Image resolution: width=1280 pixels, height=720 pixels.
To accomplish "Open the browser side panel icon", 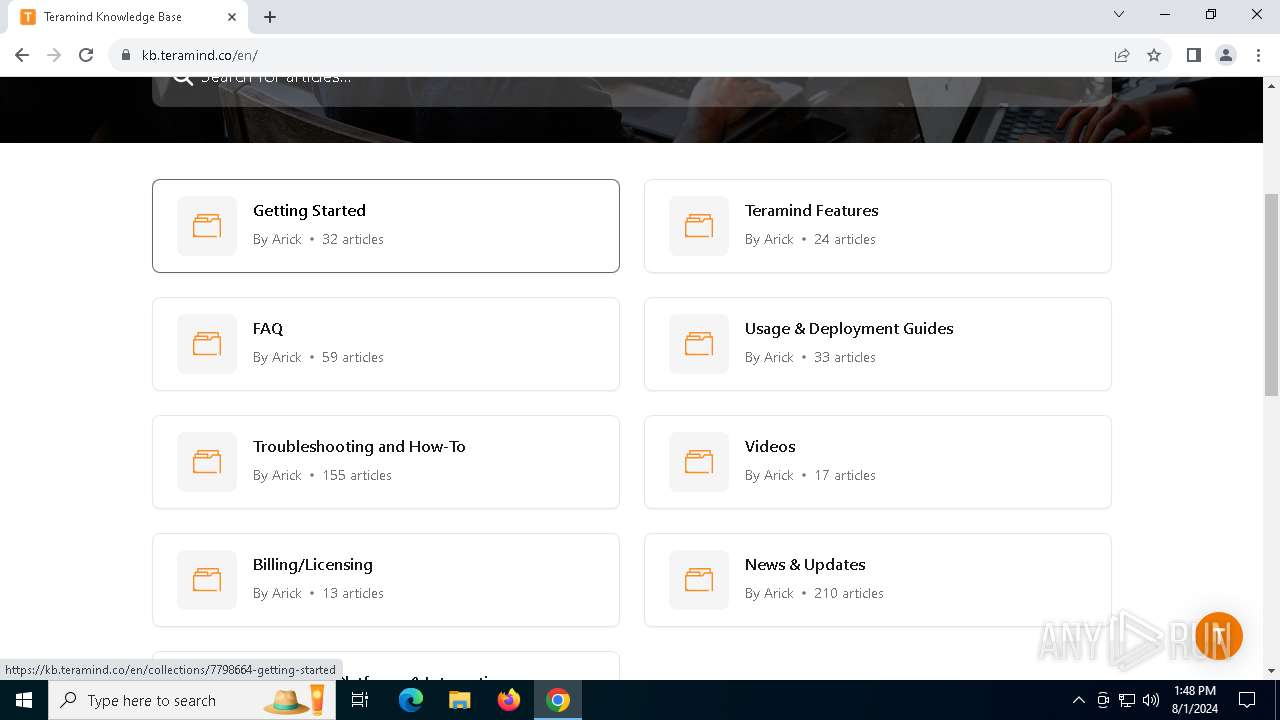I will point(1193,55).
